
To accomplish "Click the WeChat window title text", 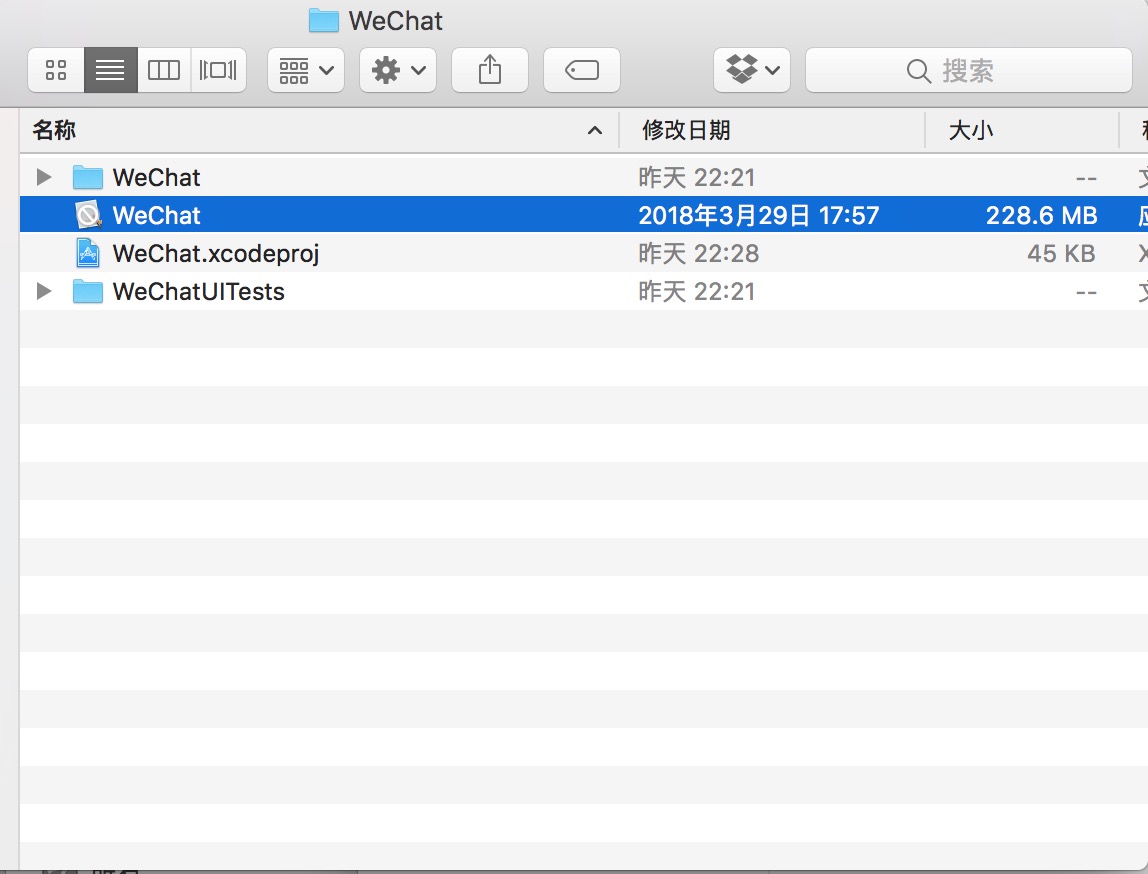I will tap(395, 20).
